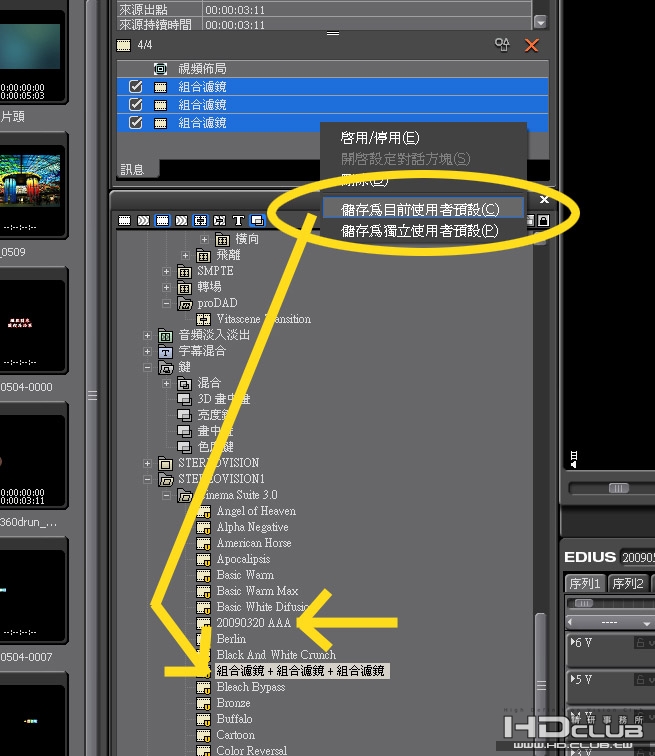655x756 pixels.
Task: Click the highlighted third filmstrip toolbar icon
Action: [x=162, y=221]
